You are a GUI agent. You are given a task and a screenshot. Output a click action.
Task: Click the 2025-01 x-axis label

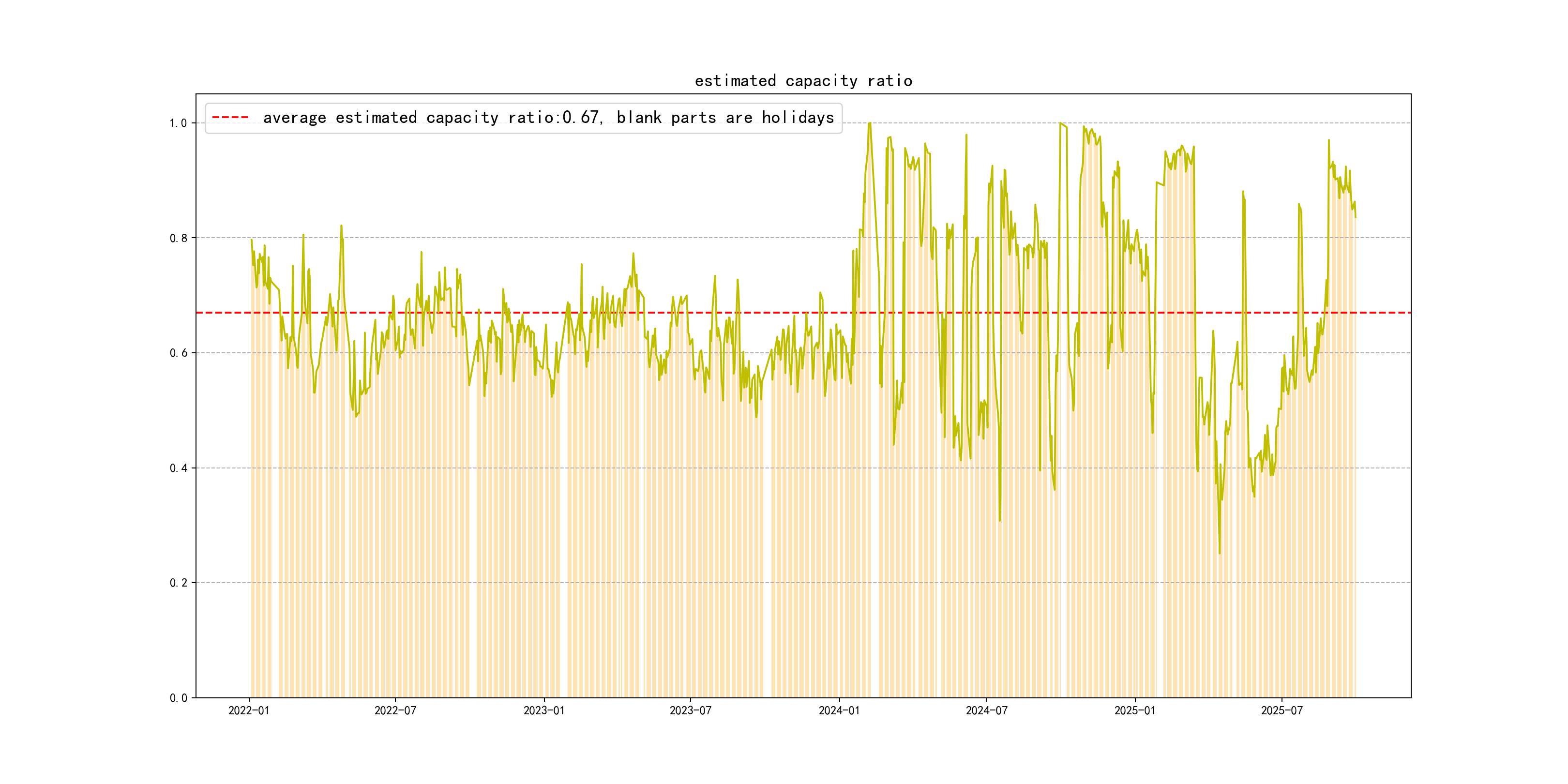coord(1134,710)
